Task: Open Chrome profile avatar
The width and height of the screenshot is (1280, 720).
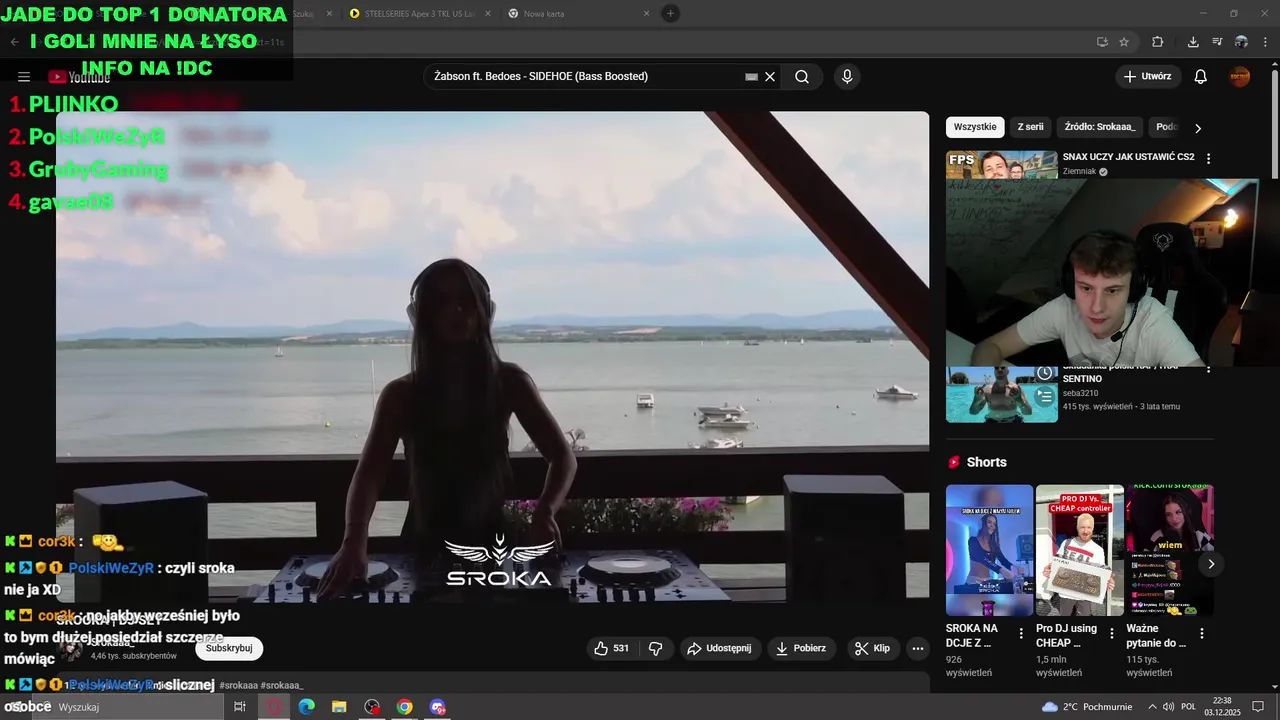Action: tap(1241, 42)
